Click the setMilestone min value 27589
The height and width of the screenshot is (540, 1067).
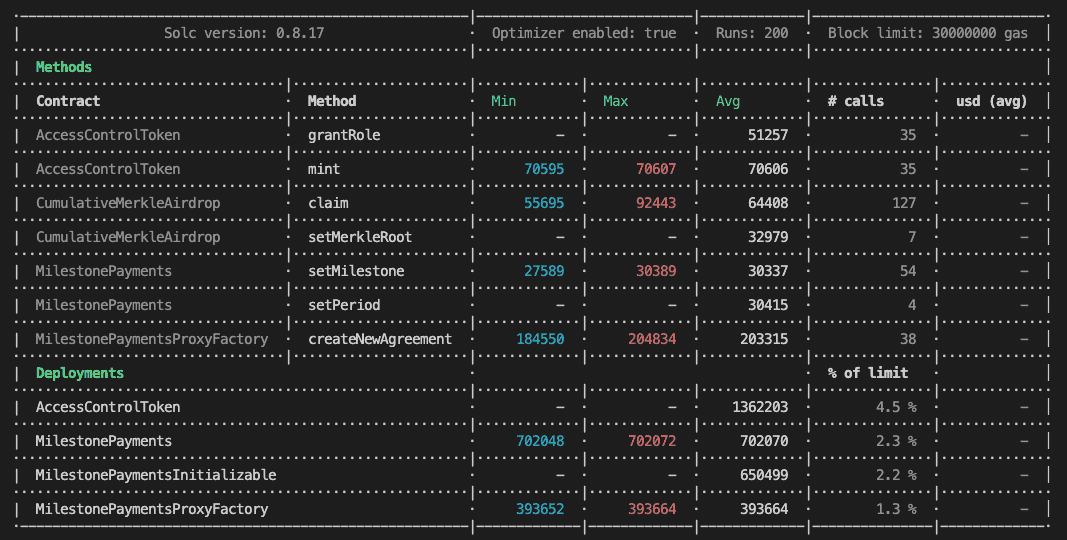[544, 271]
